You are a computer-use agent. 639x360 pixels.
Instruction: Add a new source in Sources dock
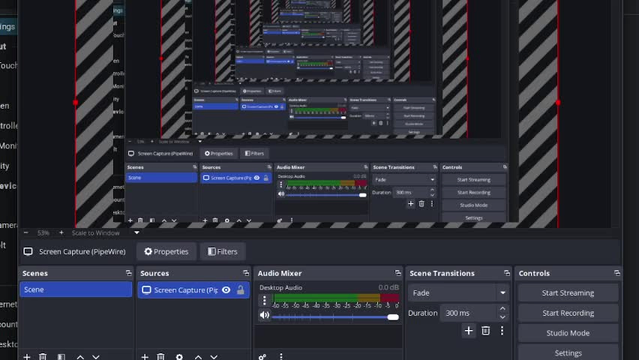145,357
